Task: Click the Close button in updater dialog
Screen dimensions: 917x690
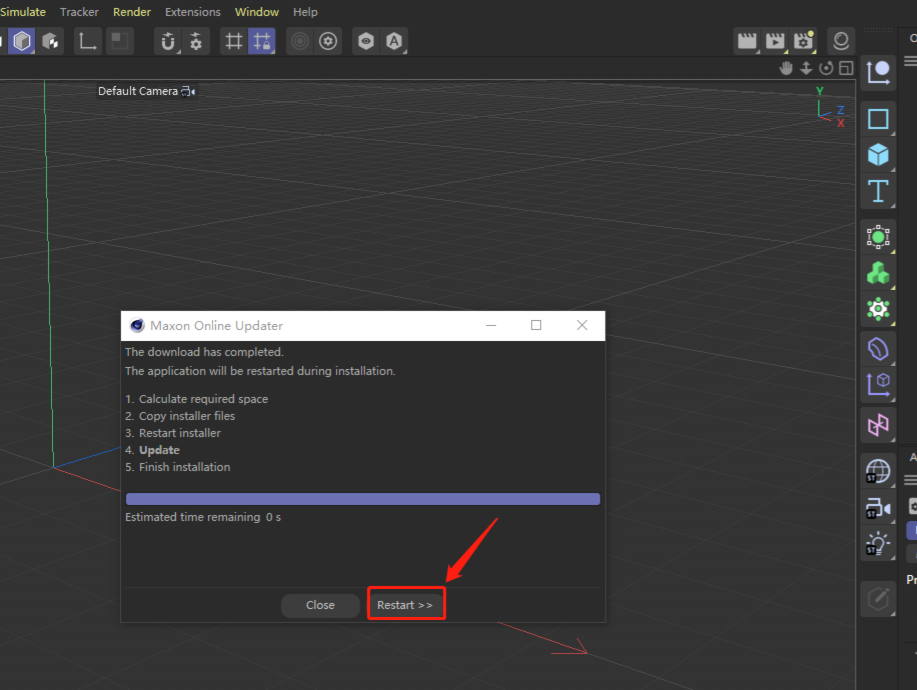Action: point(320,605)
